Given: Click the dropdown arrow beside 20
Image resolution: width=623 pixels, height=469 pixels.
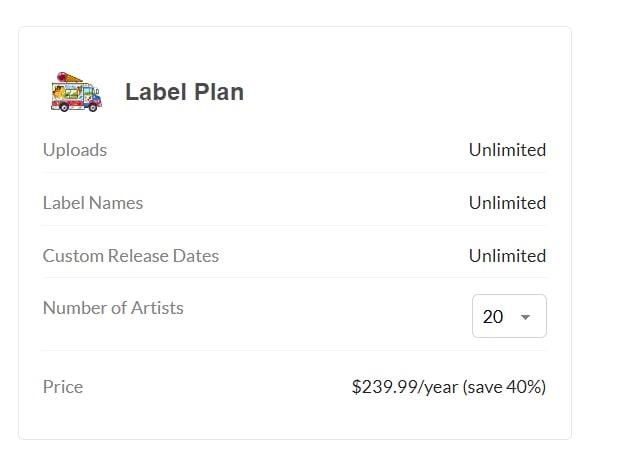Looking at the screenshot, I should point(525,317).
